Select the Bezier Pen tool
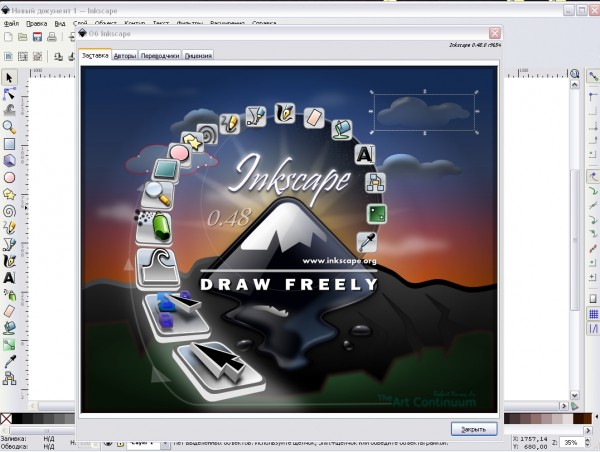Viewport: 600px width, 452px height. pyautogui.click(x=9, y=244)
